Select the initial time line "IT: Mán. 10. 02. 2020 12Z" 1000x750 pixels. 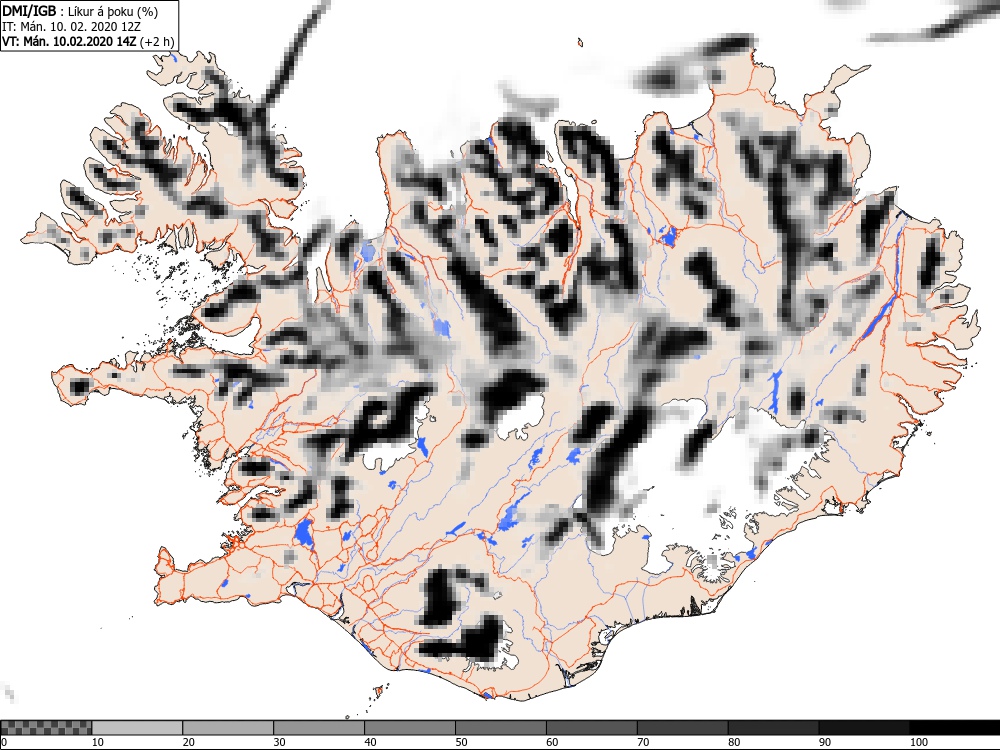[71, 27]
